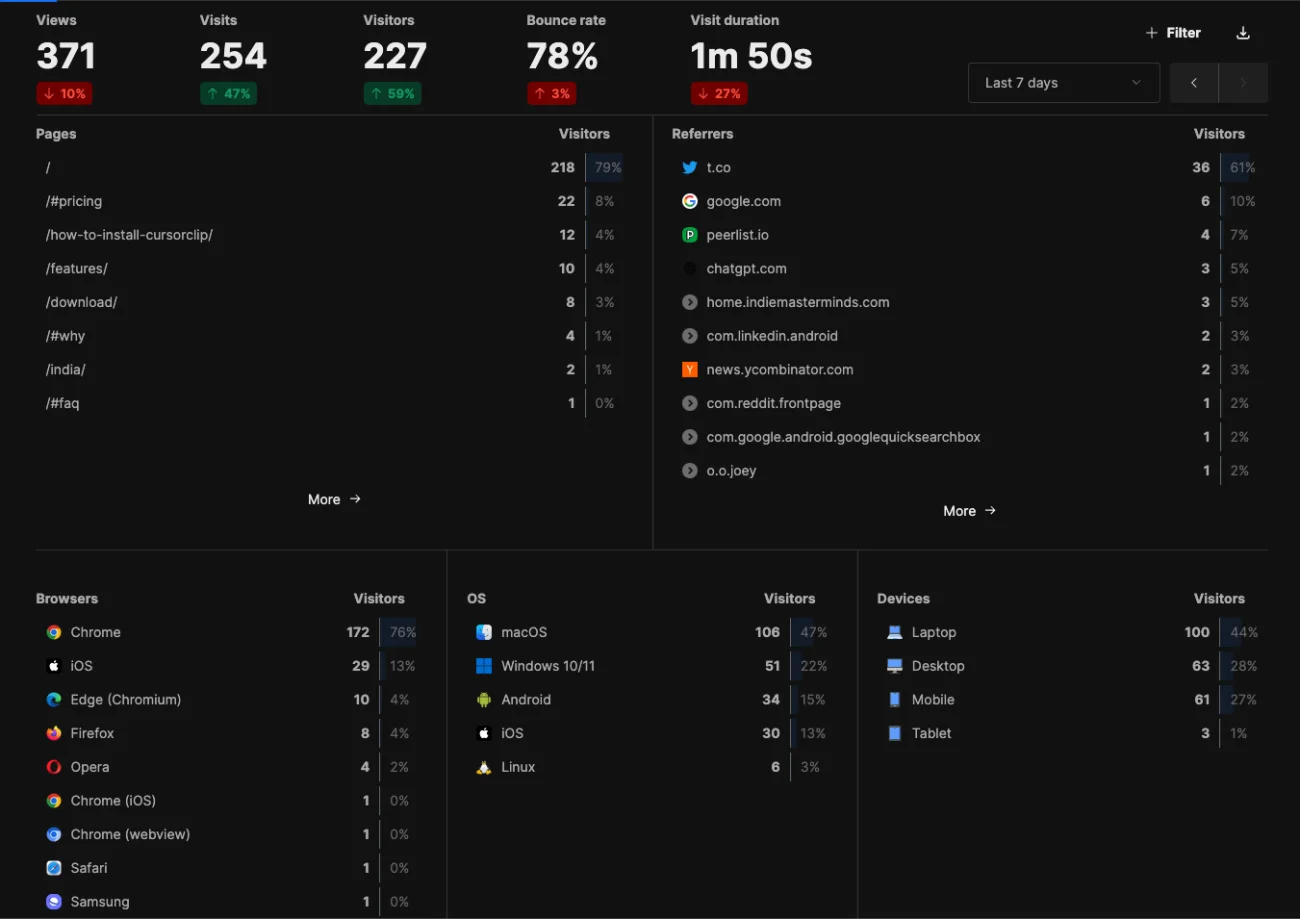Viewport: 1300px width, 919px height.
Task: Click the Devices panel heading
Action: click(903, 599)
